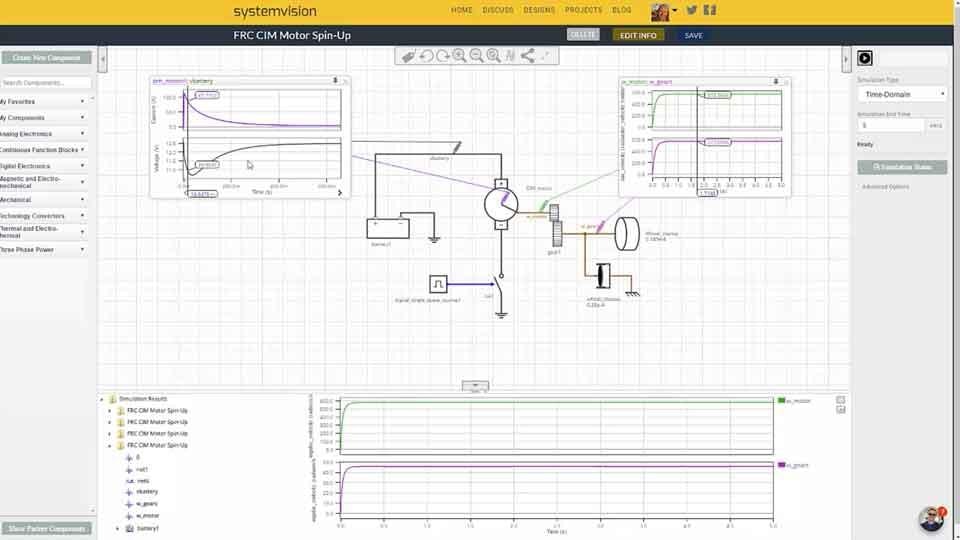Open the Twitter icon in header
This screenshot has height=540, width=960.
click(x=691, y=10)
